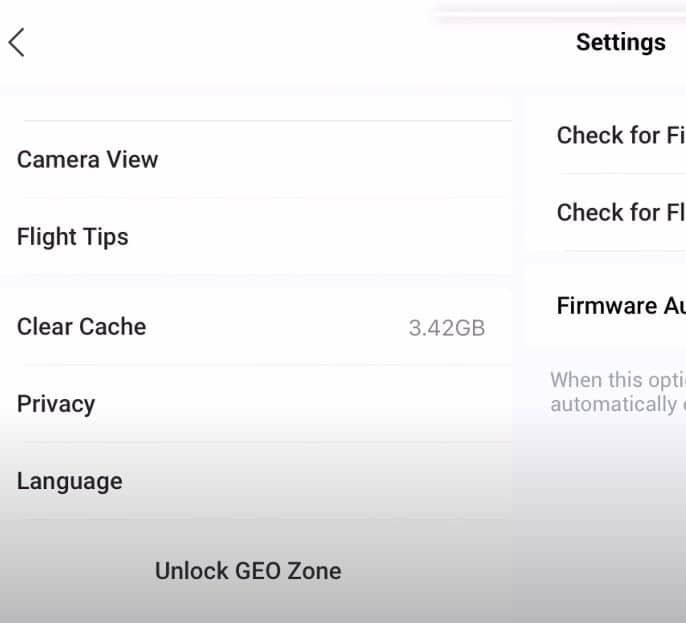Image resolution: width=686 pixels, height=623 pixels.
Task: Select the Camera View row label
Action: pyautogui.click(x=88, y=159)
